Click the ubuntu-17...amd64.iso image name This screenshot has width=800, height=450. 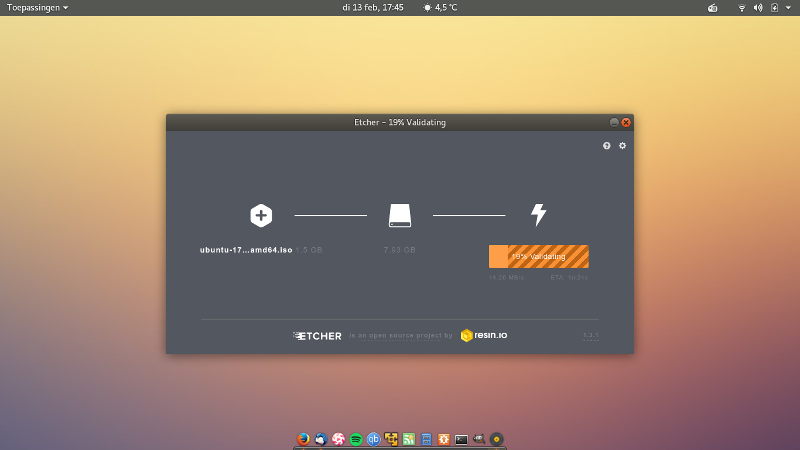[246, 250]
